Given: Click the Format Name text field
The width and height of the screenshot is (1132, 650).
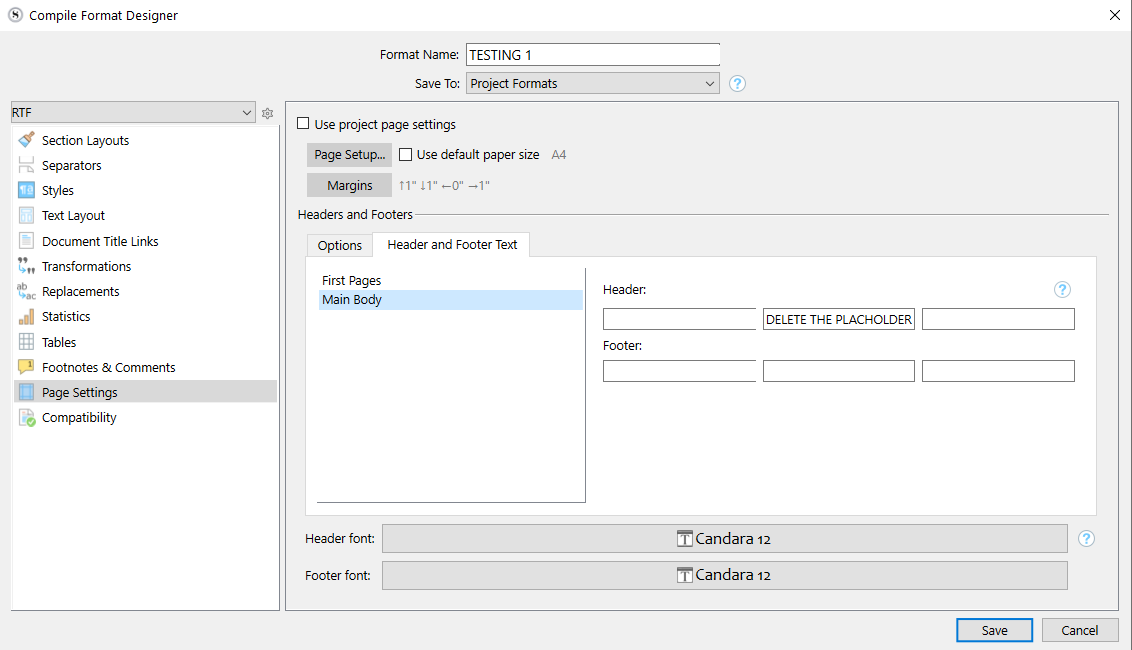Looking at the screenshot, I should click(592, 55).
